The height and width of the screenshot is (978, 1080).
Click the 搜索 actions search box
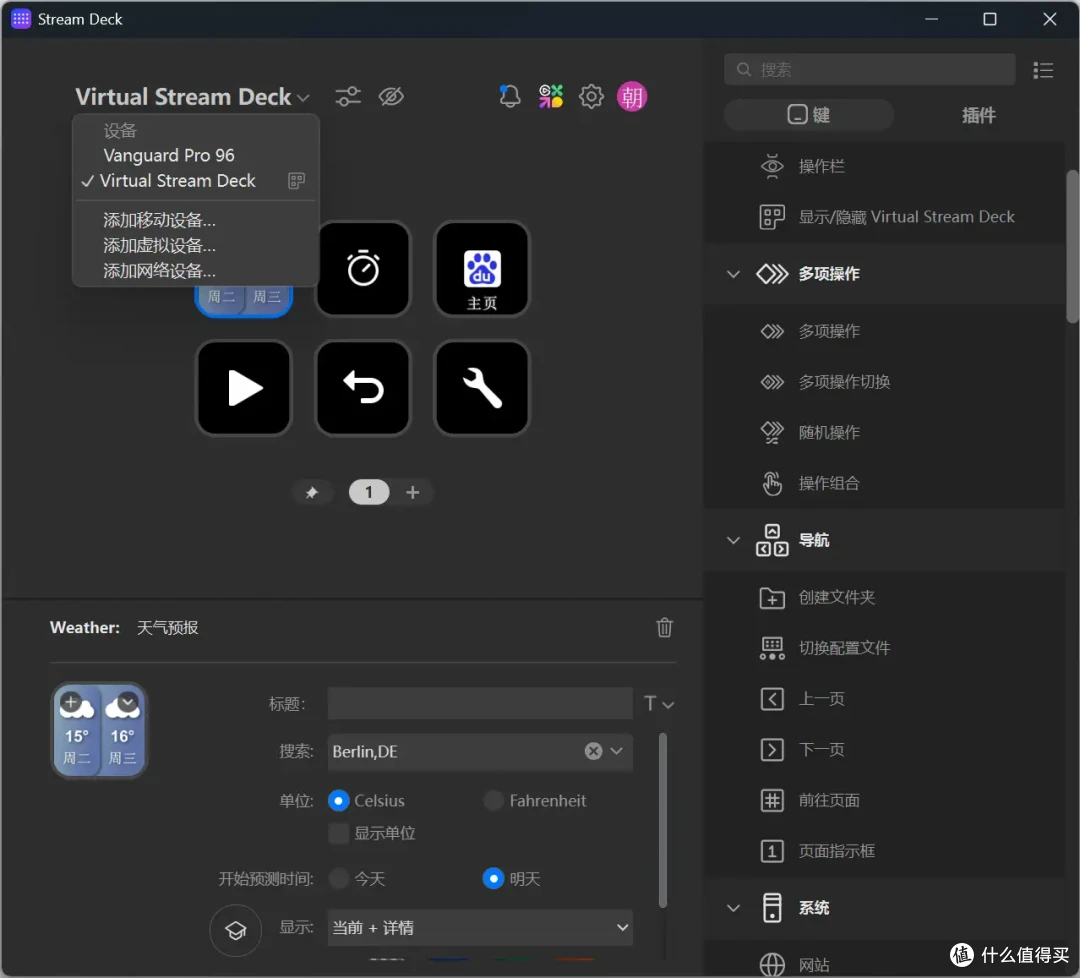point(869,70)
